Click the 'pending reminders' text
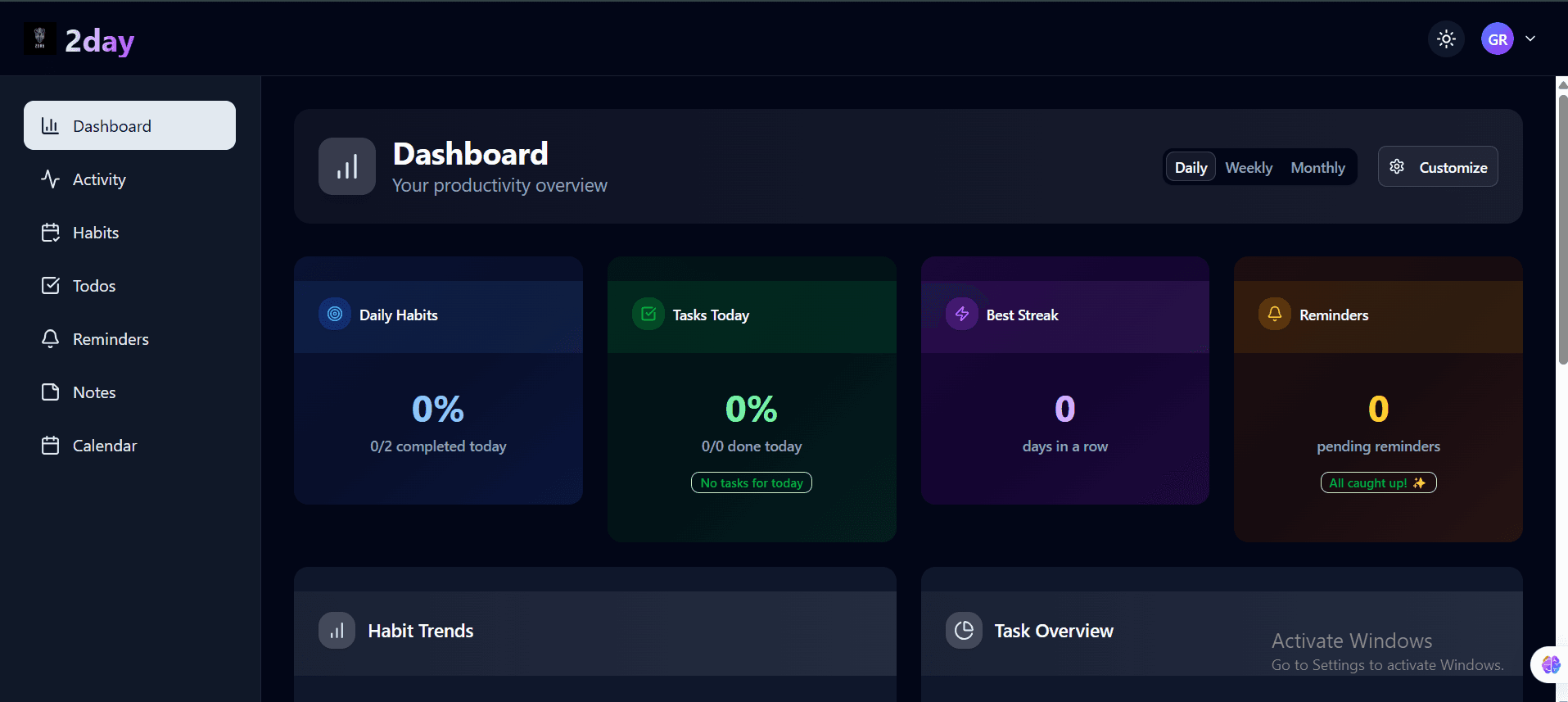This screenshot has width=1568, height=702. pos(1378,446)
